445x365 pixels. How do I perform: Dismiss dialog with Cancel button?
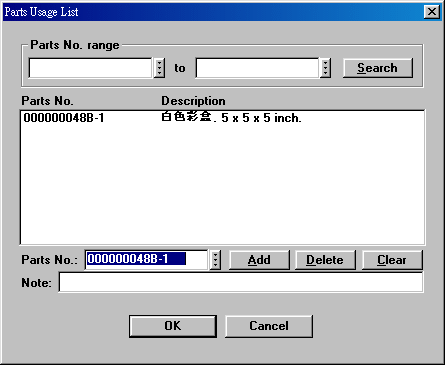click(x=269, y=326)
